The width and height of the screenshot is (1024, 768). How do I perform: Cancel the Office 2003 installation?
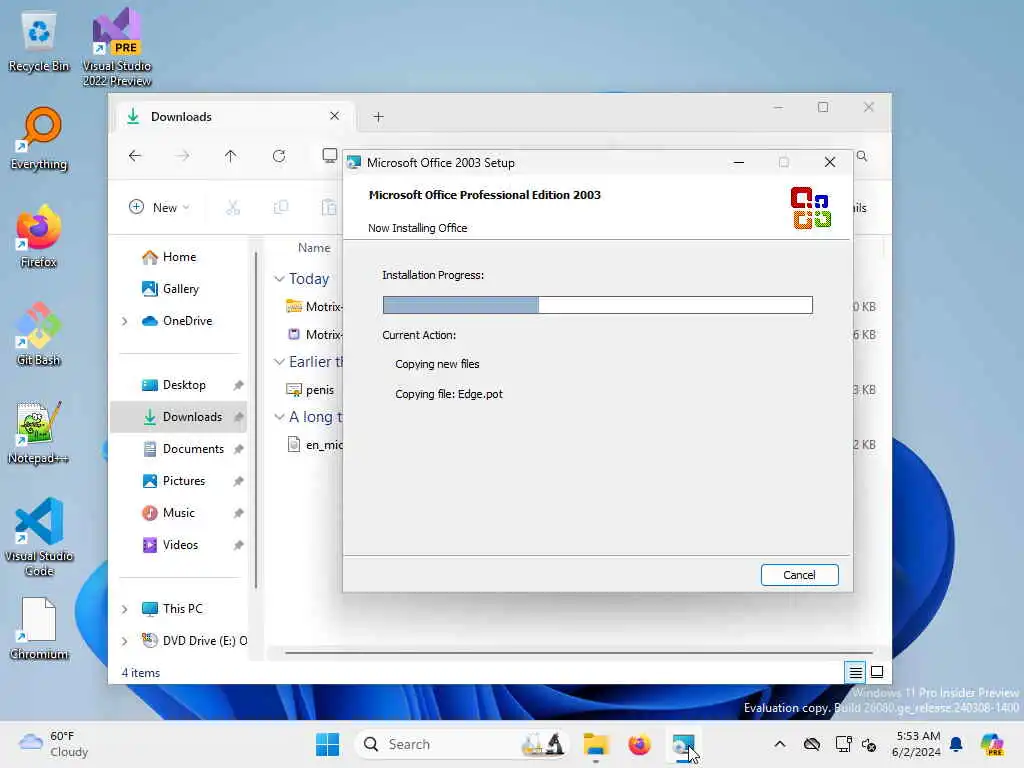point(799,575)
